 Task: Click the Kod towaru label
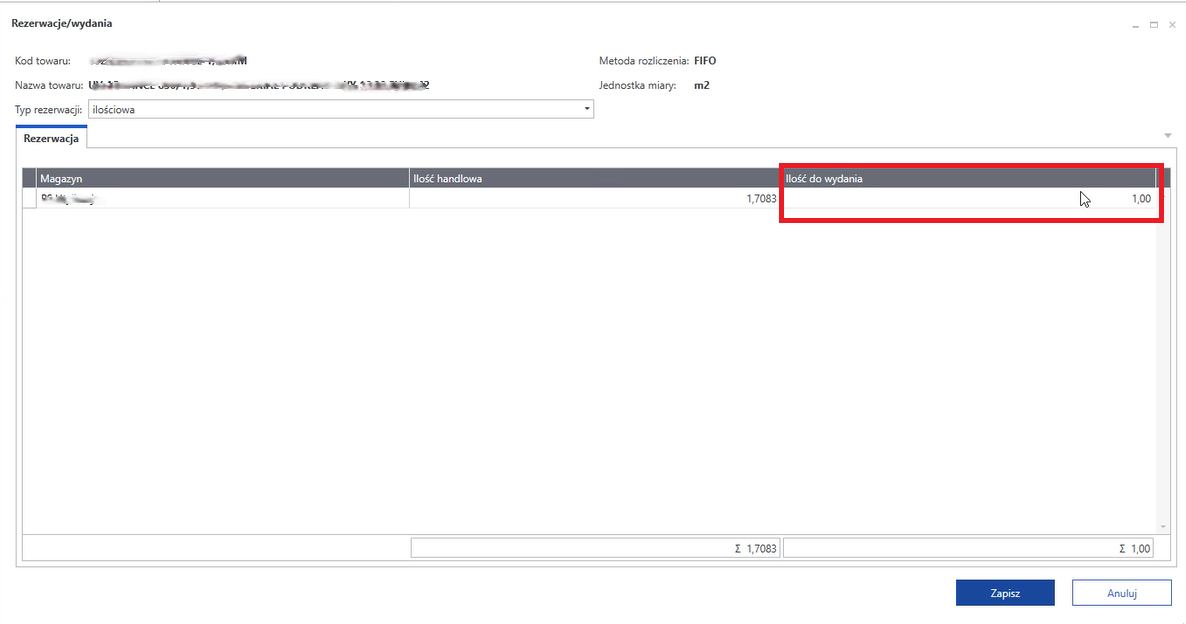click(42, 61)
